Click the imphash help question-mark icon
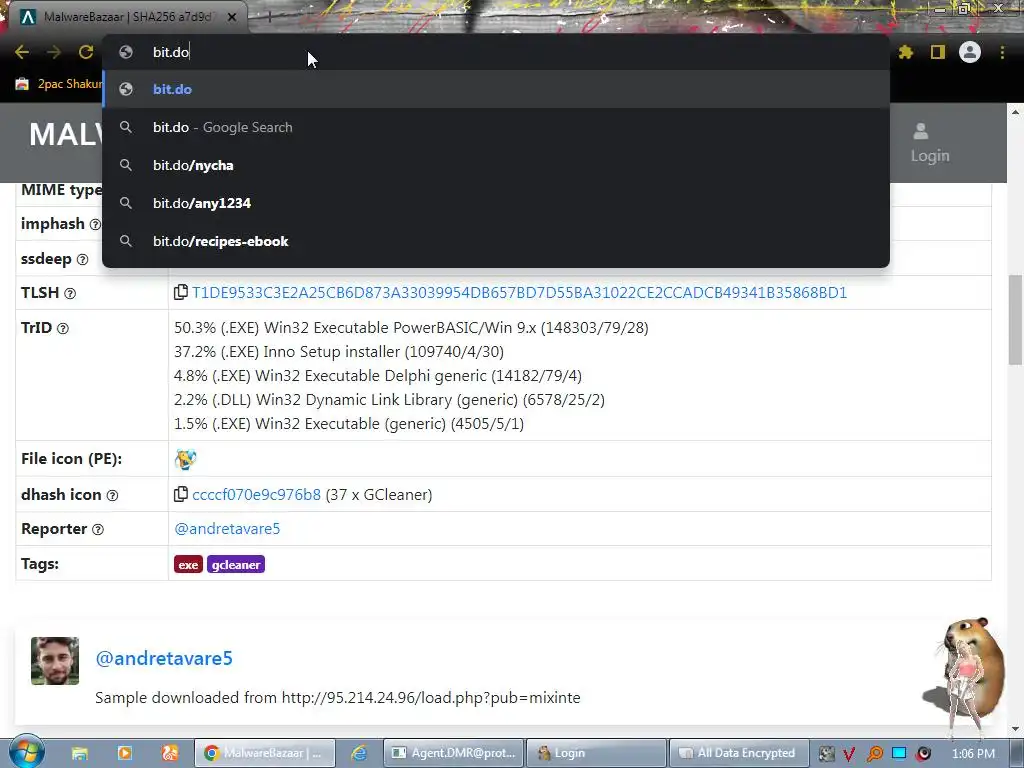Viewport: 1024px width, 768px height. click(95, 225)
